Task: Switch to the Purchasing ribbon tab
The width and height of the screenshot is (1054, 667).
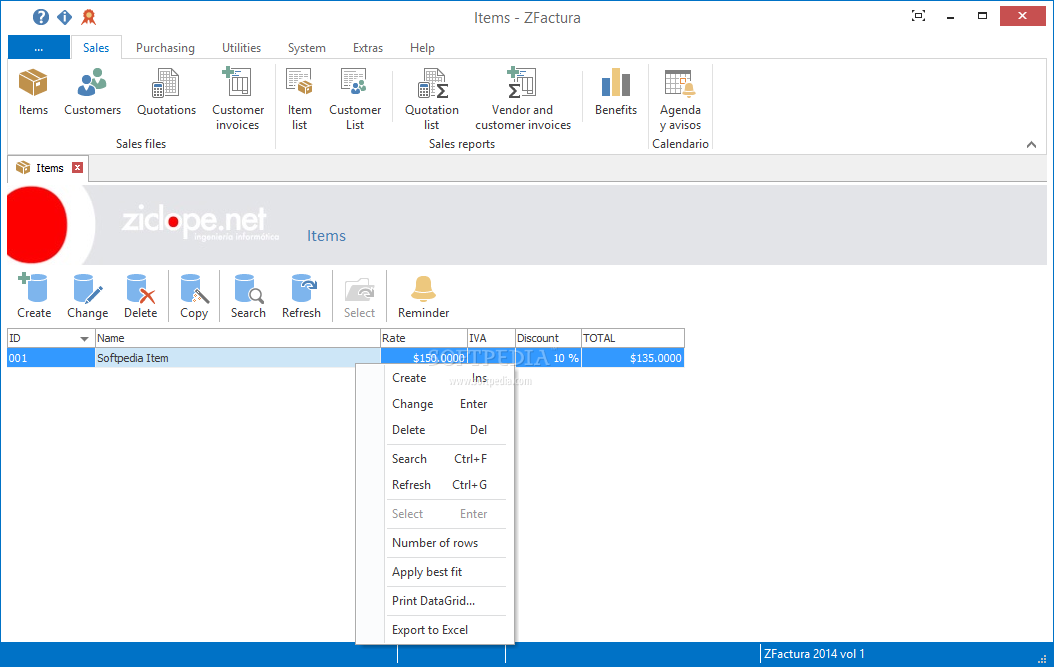Action: [x=165, y=48]
